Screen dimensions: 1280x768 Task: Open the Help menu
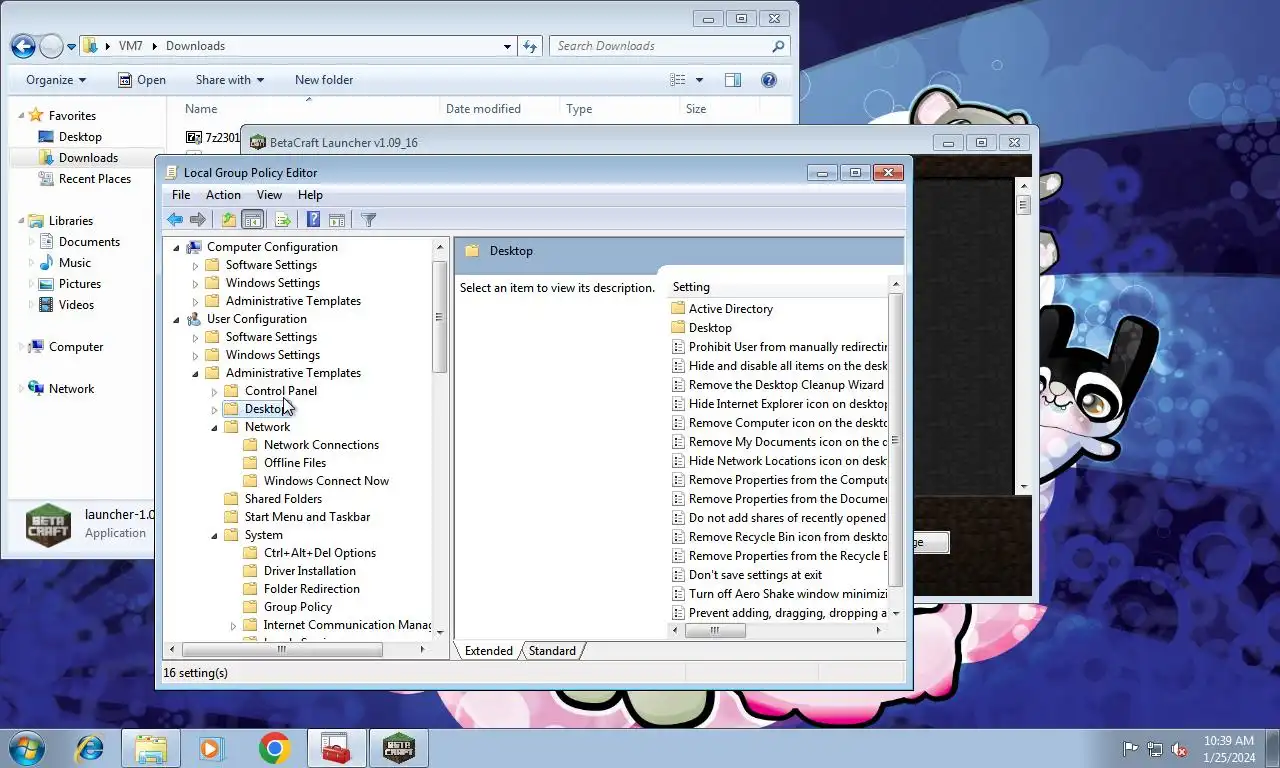310,195
